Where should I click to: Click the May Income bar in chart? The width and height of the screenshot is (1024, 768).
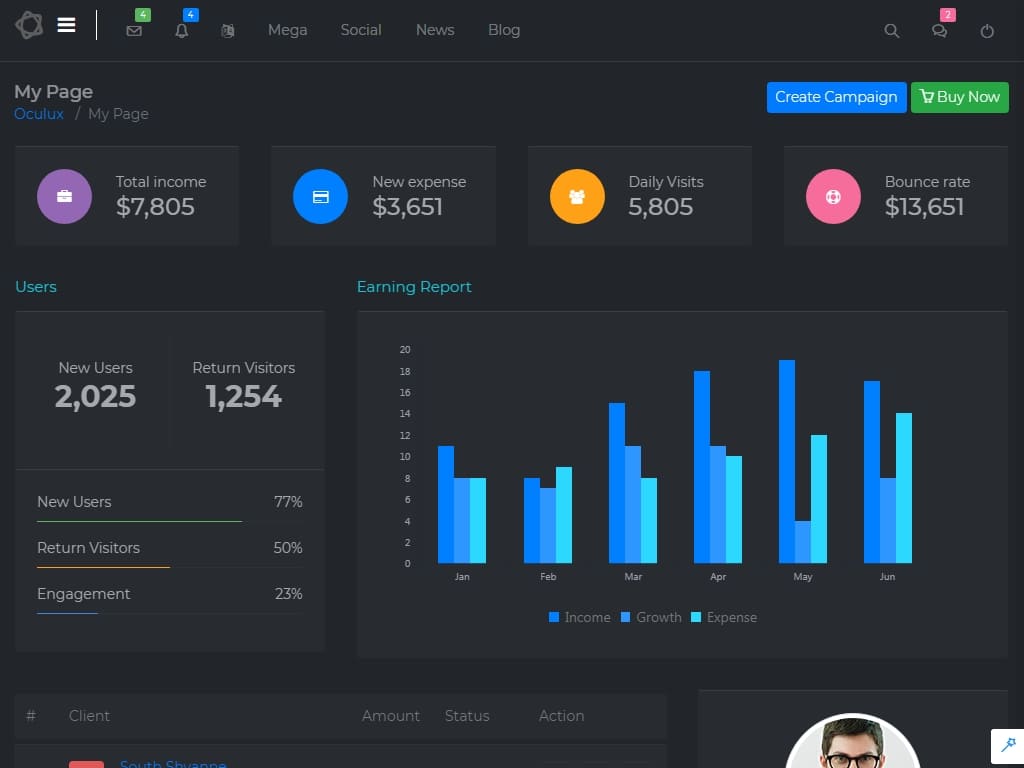(x=786, y=461)
